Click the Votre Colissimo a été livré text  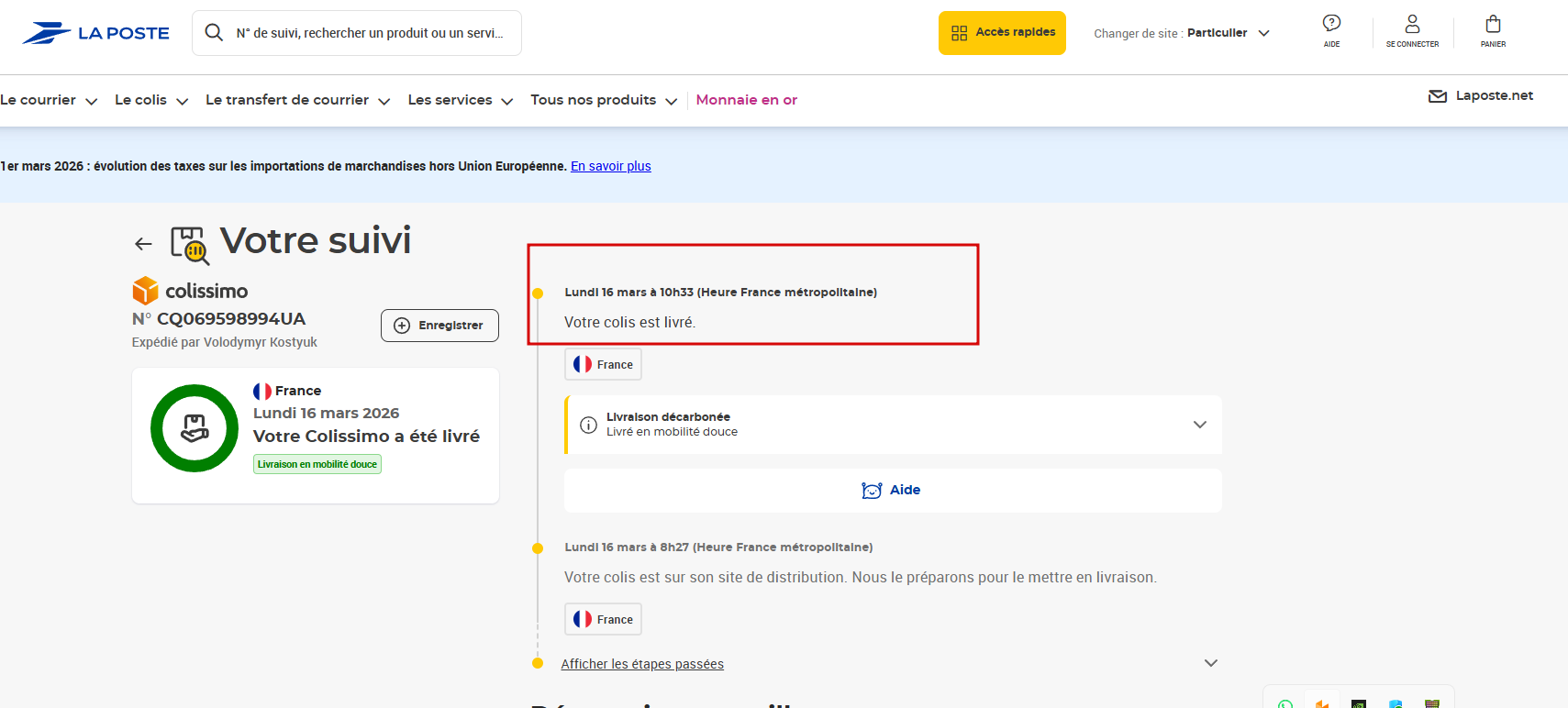[366, 437]
